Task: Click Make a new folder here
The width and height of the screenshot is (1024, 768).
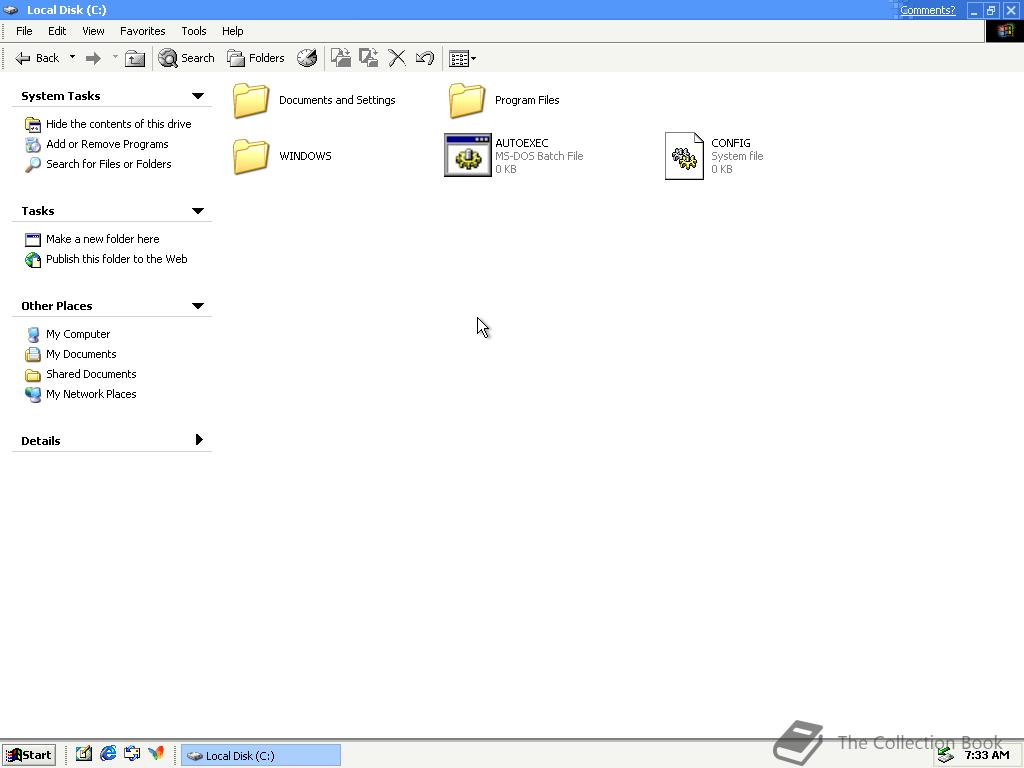Action: [x=103, y=239]
